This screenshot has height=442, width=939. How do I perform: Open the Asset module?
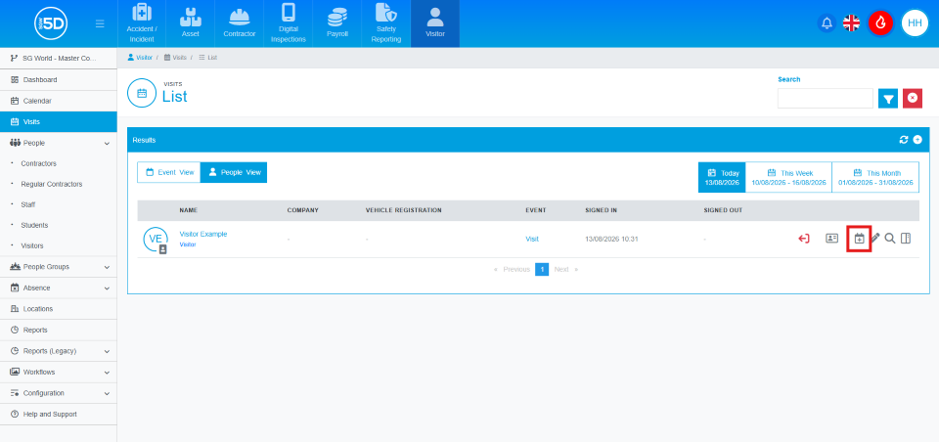[x=190, y=23]
